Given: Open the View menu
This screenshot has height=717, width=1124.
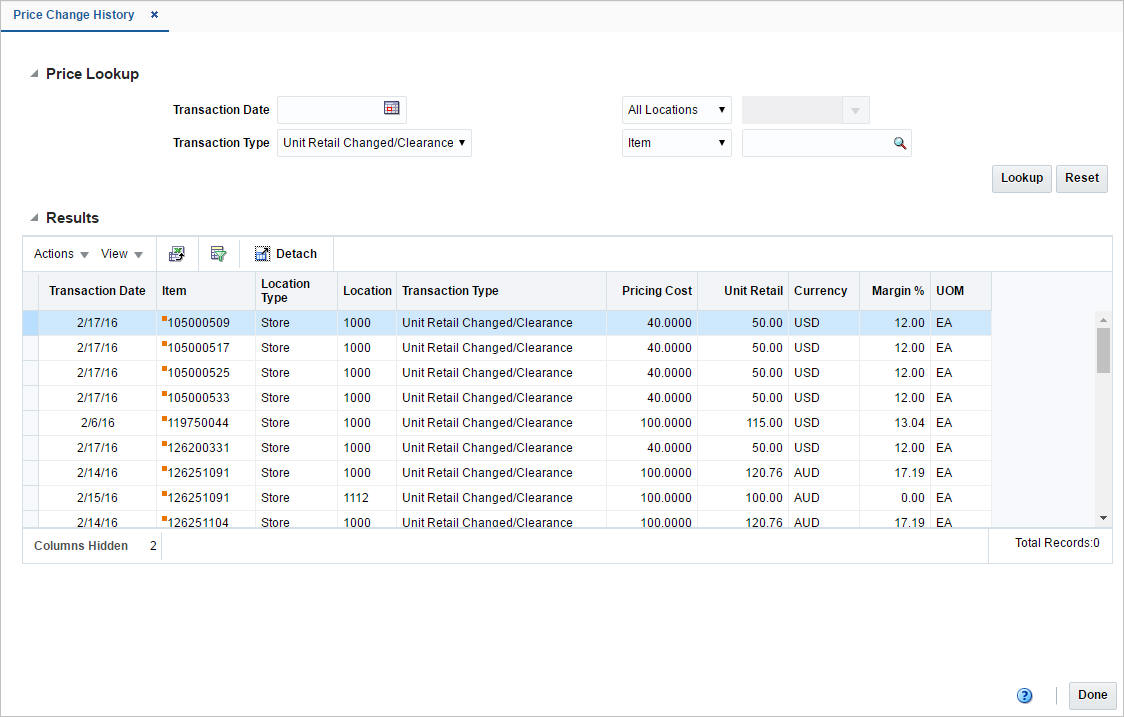Looking at the screenshot, I should tap(121, 254).
